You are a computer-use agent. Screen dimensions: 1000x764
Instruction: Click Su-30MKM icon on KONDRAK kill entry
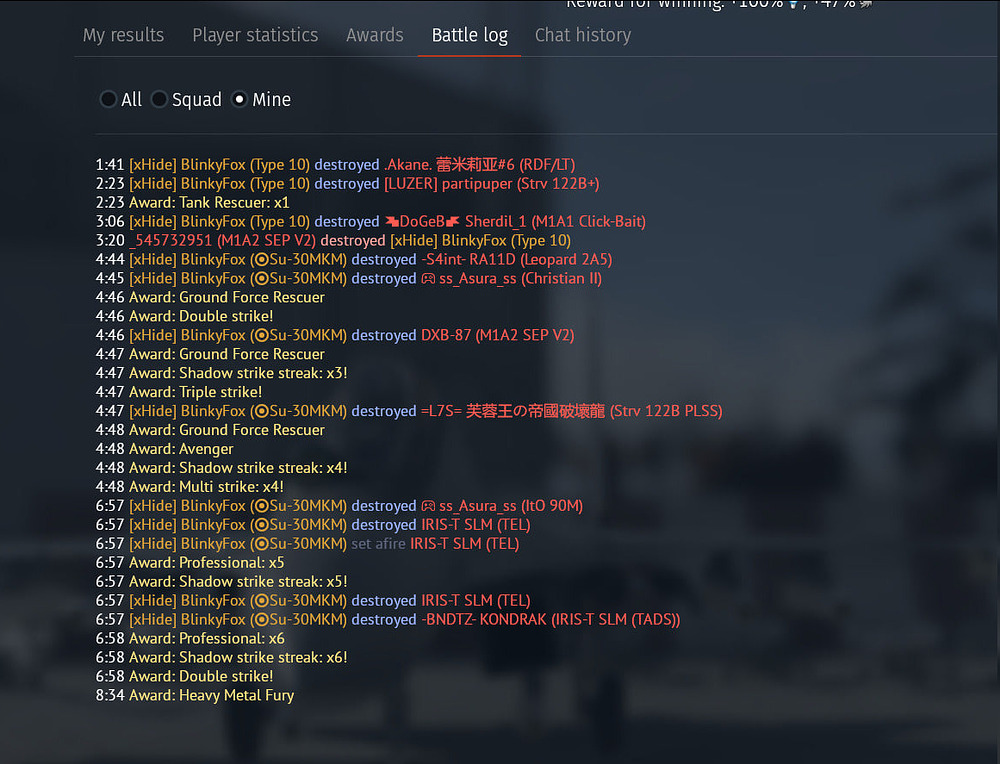click(x=260, y=620)
